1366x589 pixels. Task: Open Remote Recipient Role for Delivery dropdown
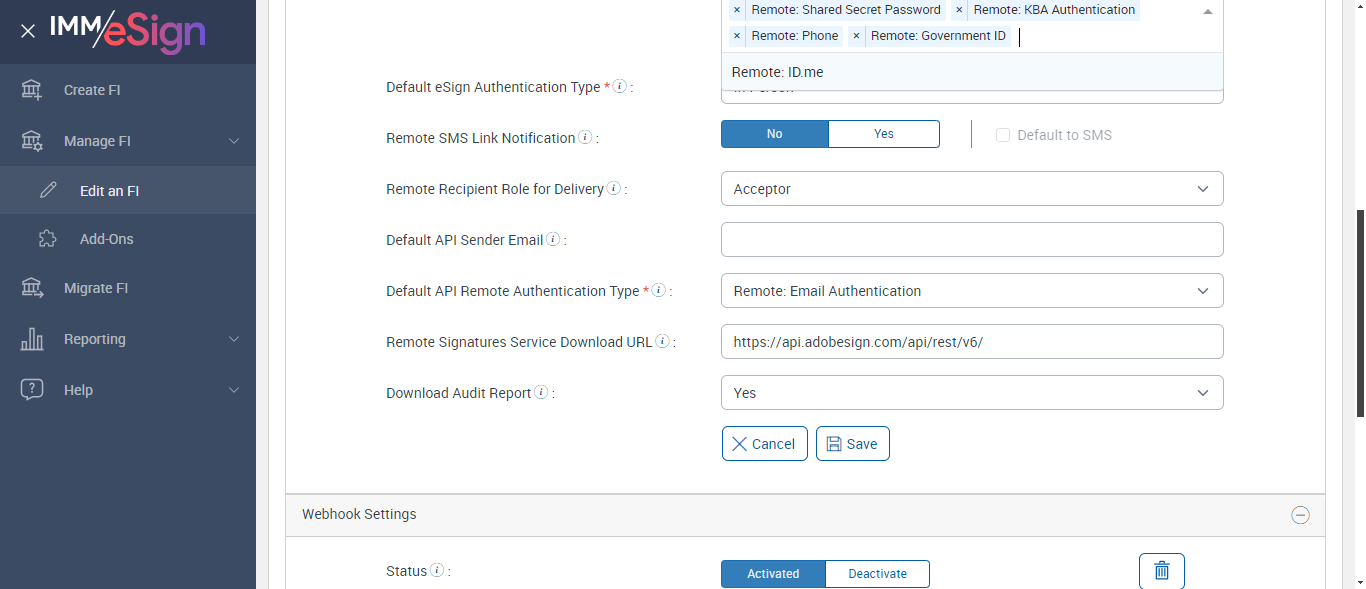pyautogui.click(x=971, y=189)
